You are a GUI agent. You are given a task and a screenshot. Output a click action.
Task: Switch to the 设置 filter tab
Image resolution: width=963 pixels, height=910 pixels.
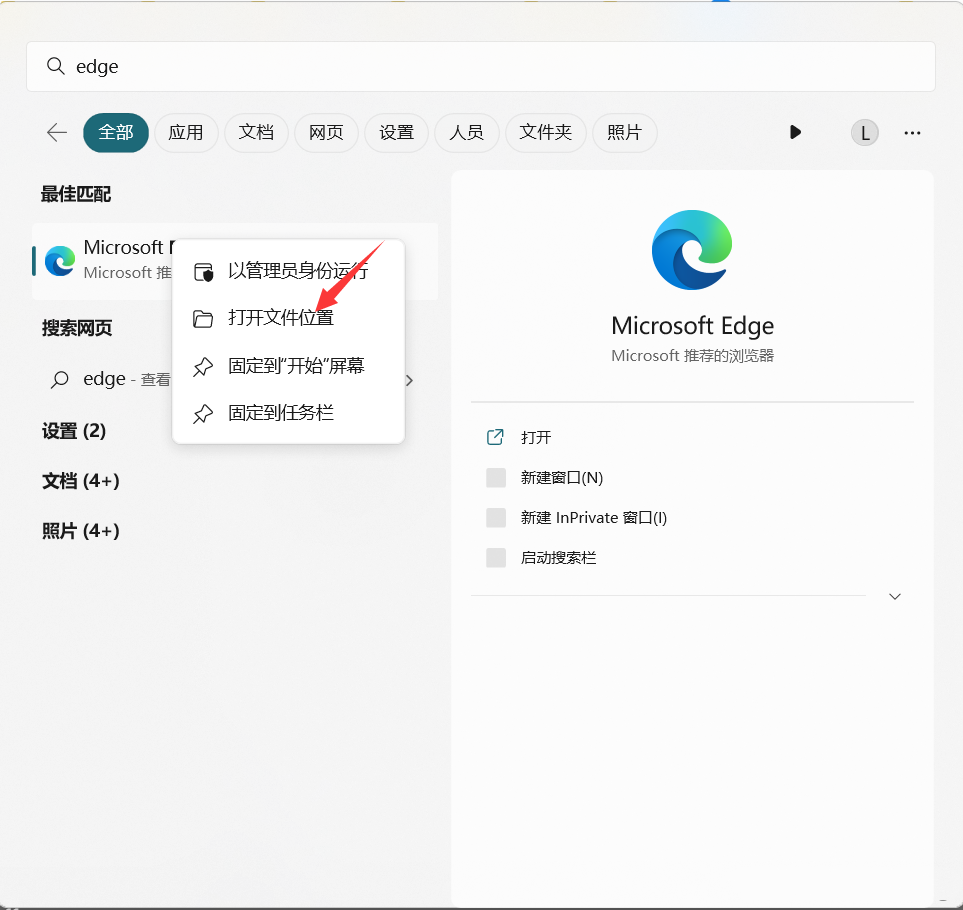[396, 133]
